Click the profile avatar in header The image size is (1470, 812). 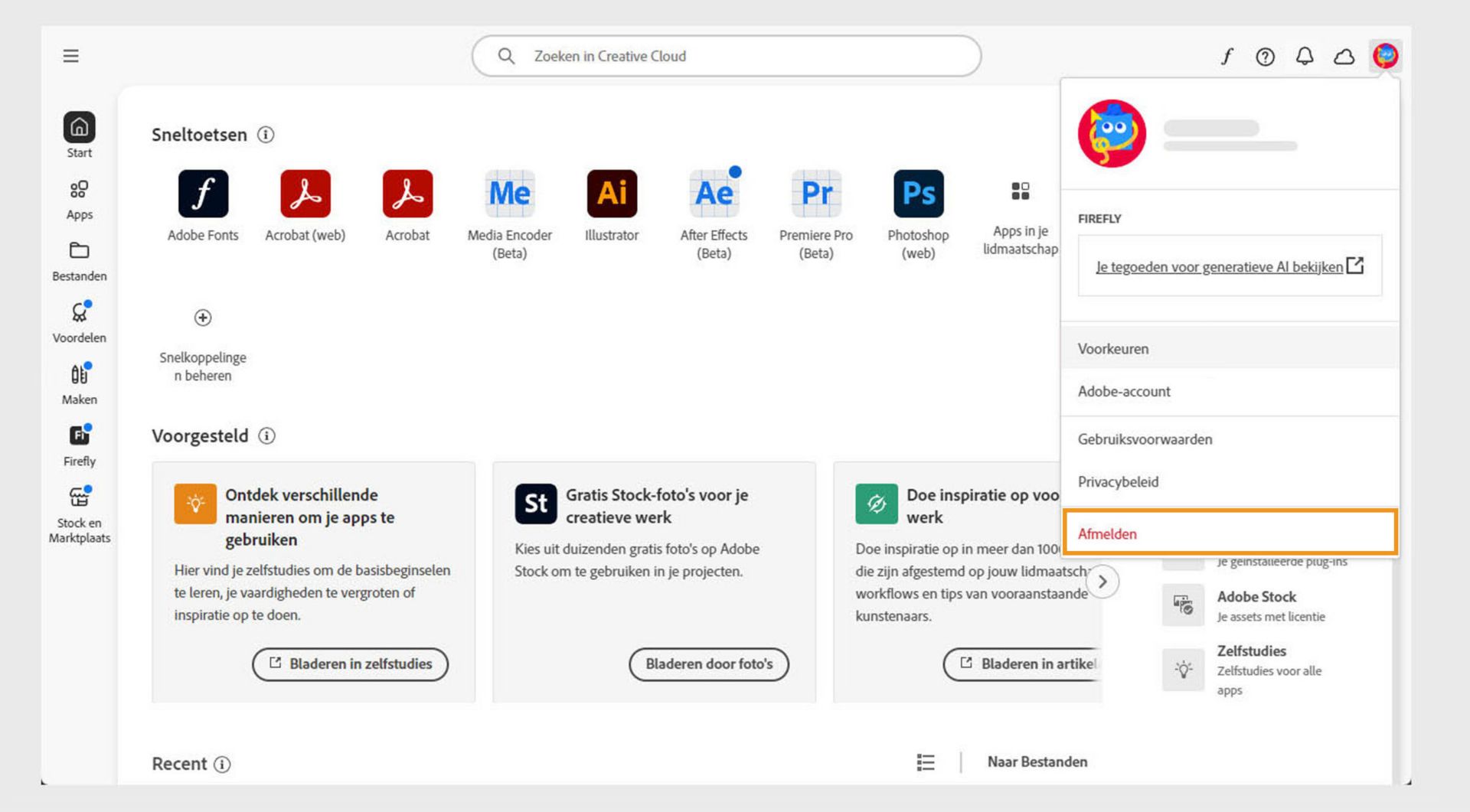pyautogui.click(x=1385, y=56)
